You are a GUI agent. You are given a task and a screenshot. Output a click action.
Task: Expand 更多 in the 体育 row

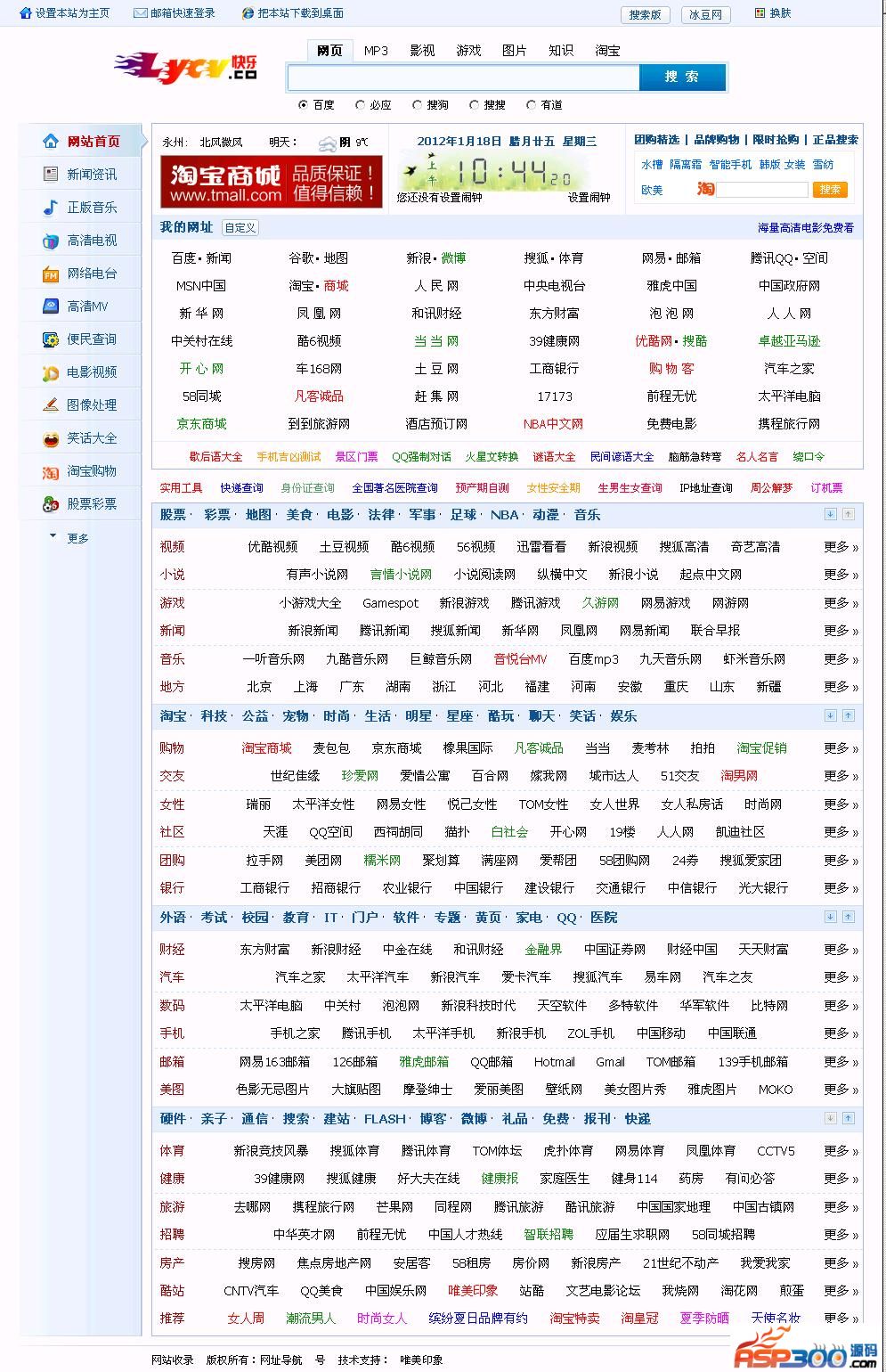point(841,1151)
